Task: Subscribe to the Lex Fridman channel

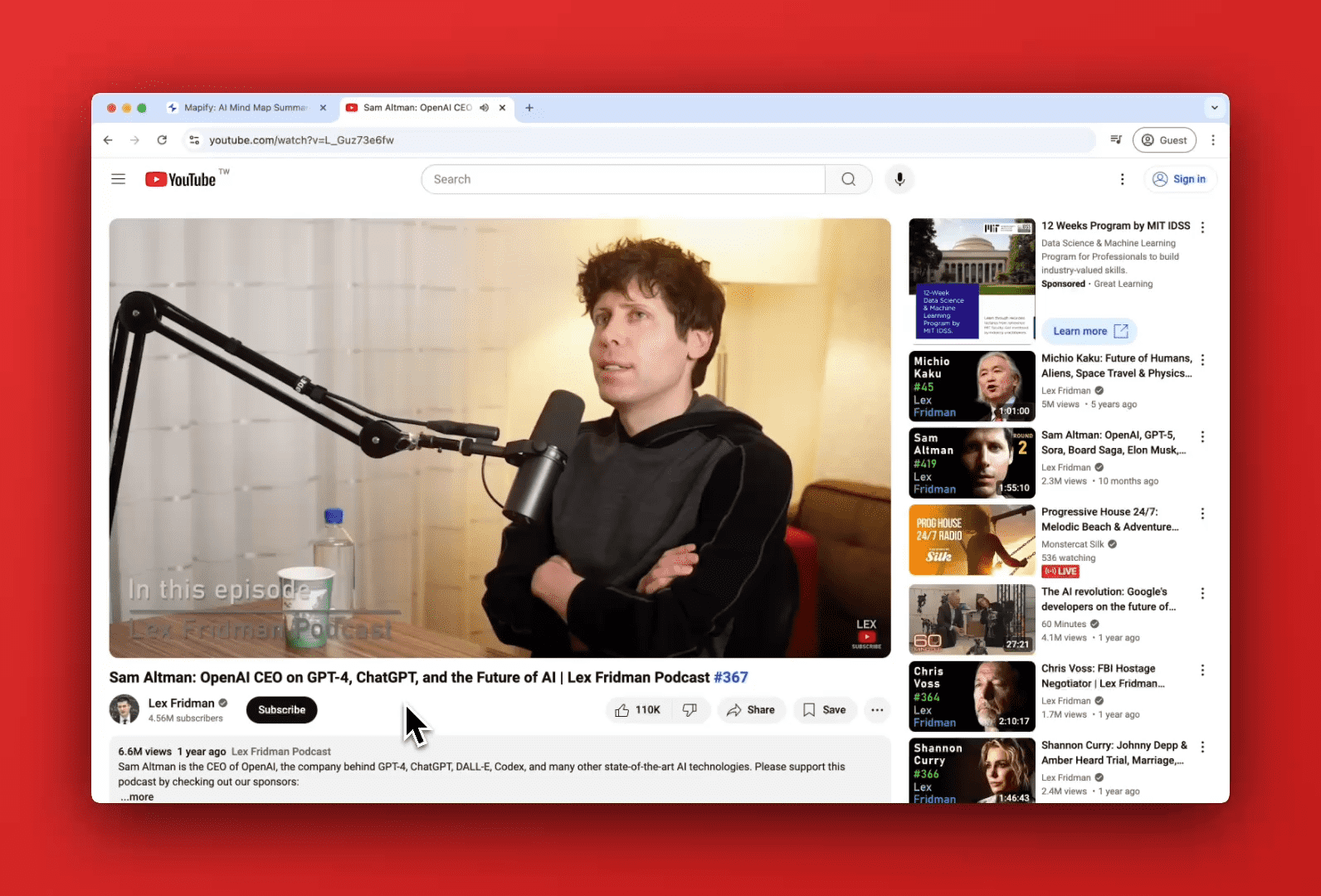Action: [x=281, y=710]
